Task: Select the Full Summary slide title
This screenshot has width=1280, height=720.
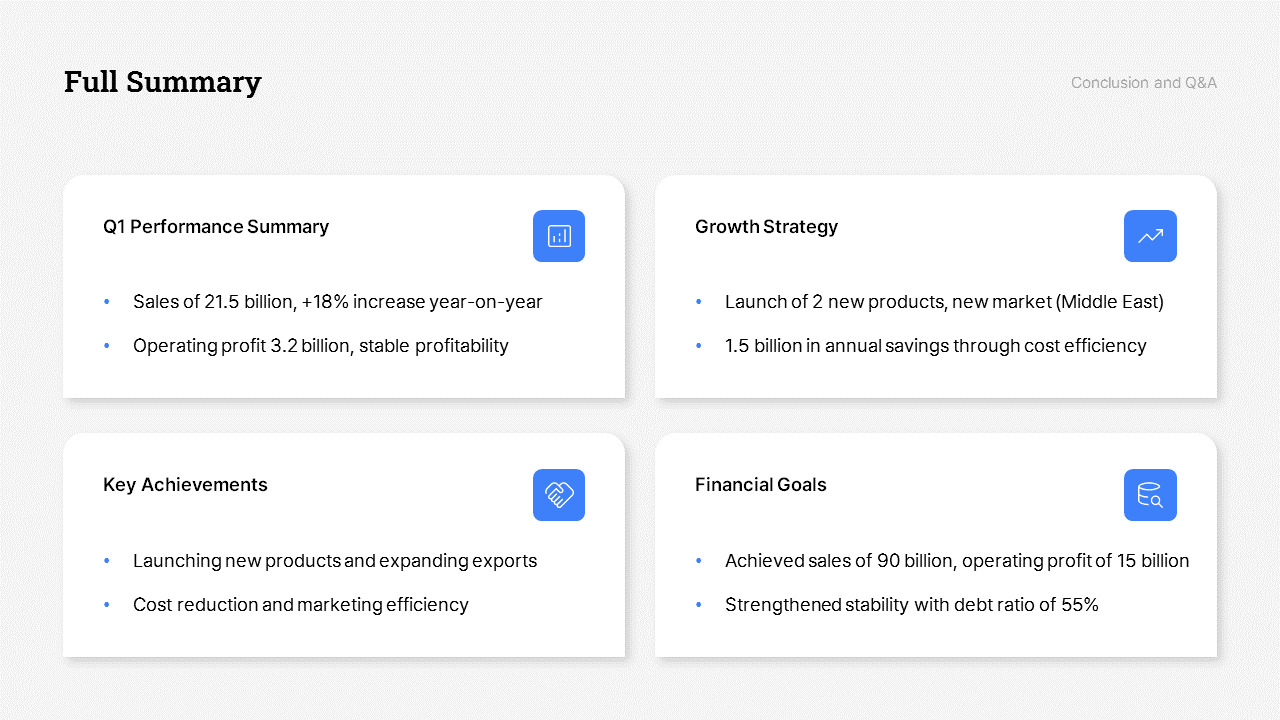Action: (x=162, y=82)
